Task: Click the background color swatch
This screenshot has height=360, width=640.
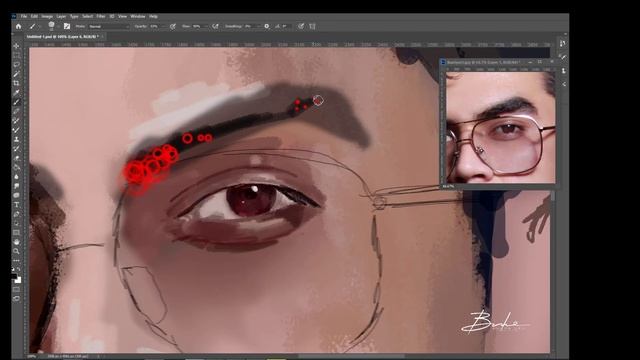Action: click(x=18, y=280)
